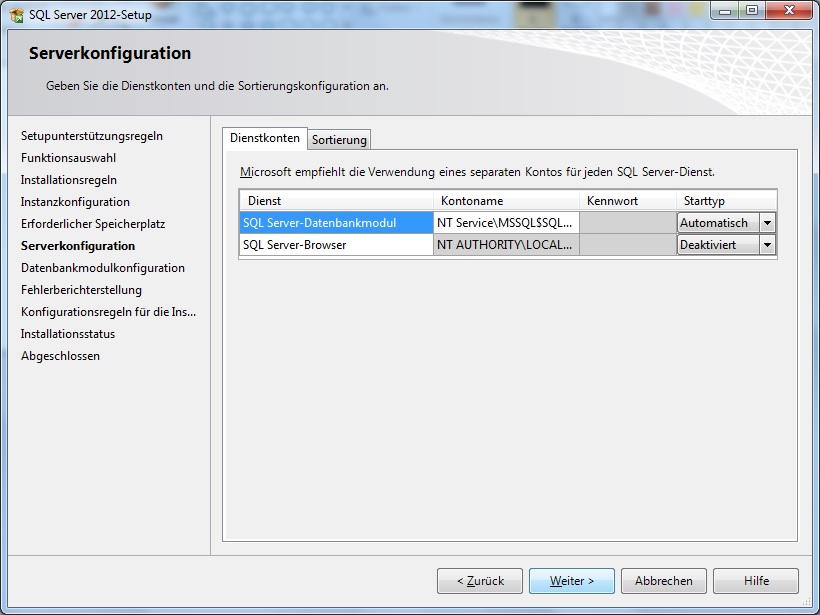The image size is (820, 615).
Task: Open Starttyp dropdown for SQL Server-Datenbankmodul
Action: tap(767, 223)
